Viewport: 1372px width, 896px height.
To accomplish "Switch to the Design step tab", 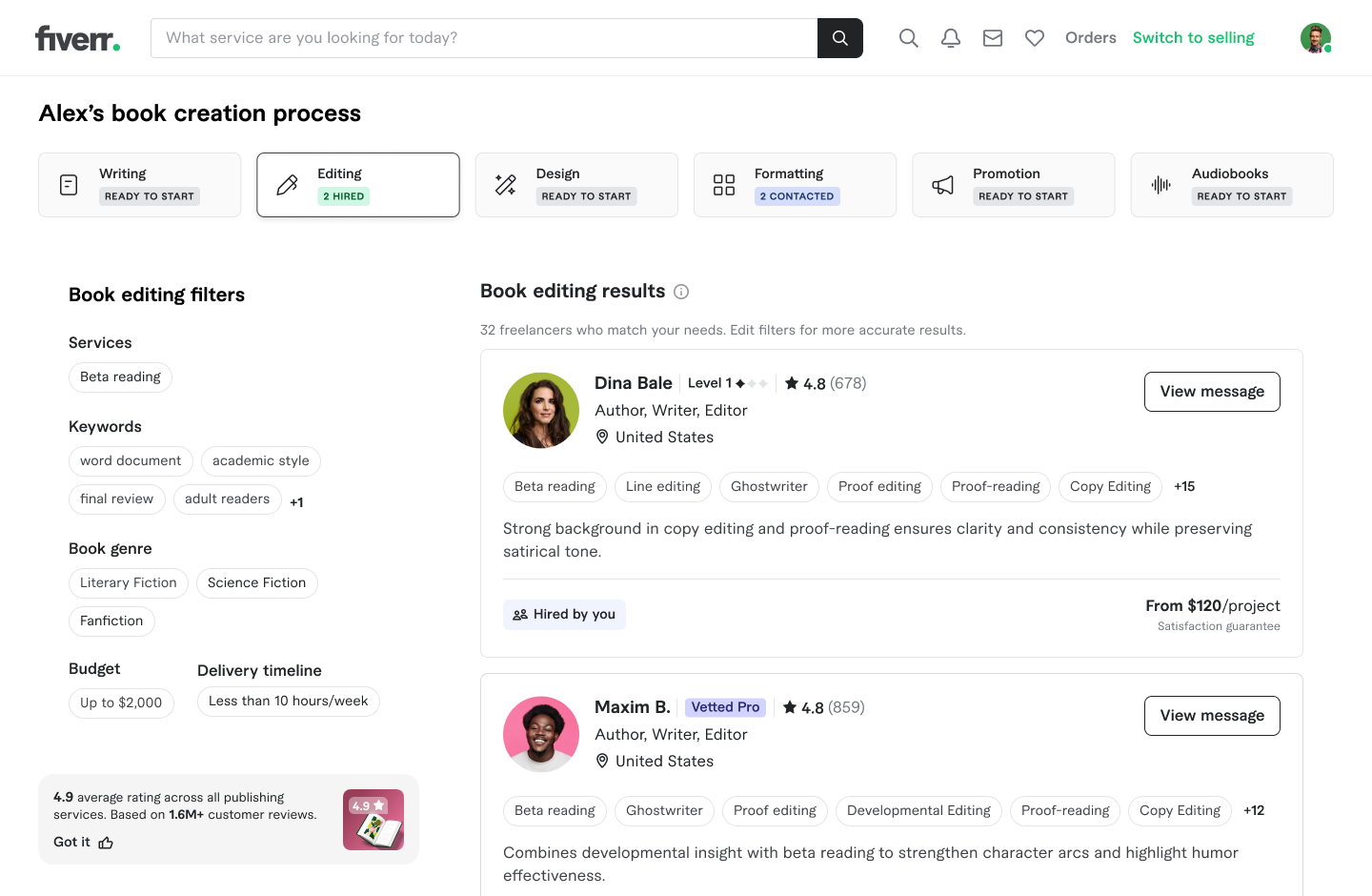I will tap(576, 185).
